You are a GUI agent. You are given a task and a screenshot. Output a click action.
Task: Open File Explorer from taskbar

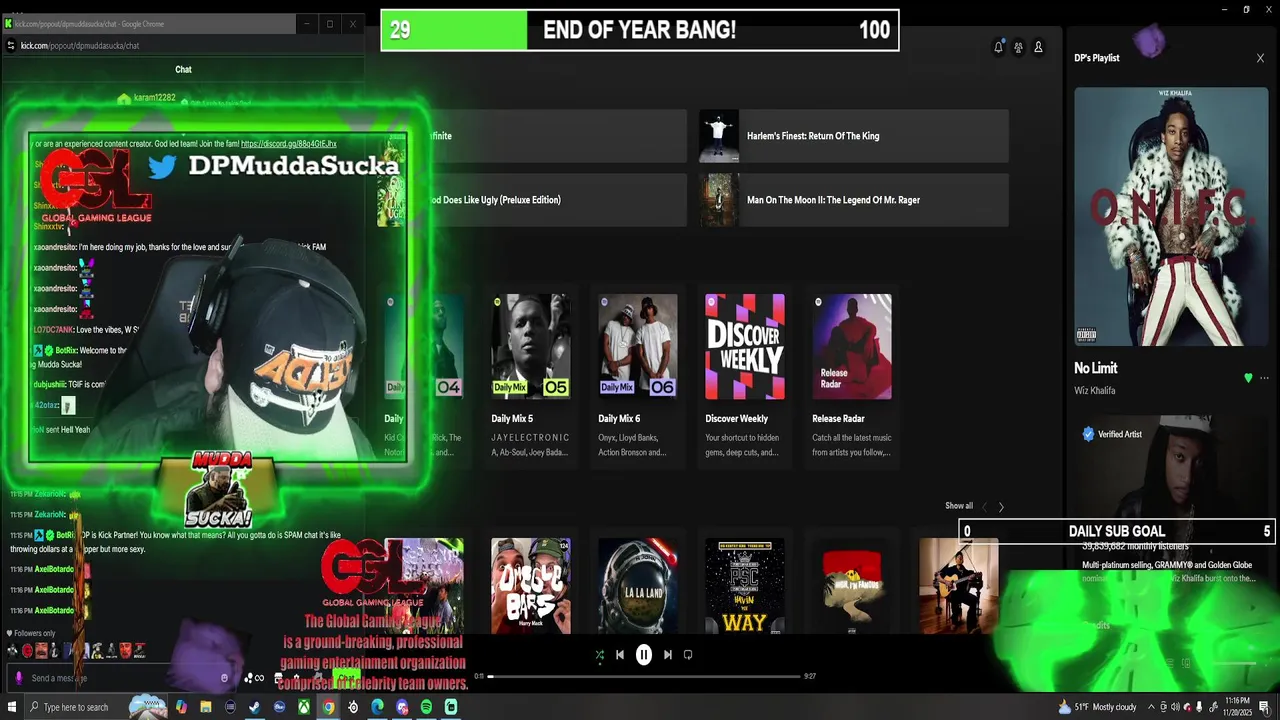(206, 707)
